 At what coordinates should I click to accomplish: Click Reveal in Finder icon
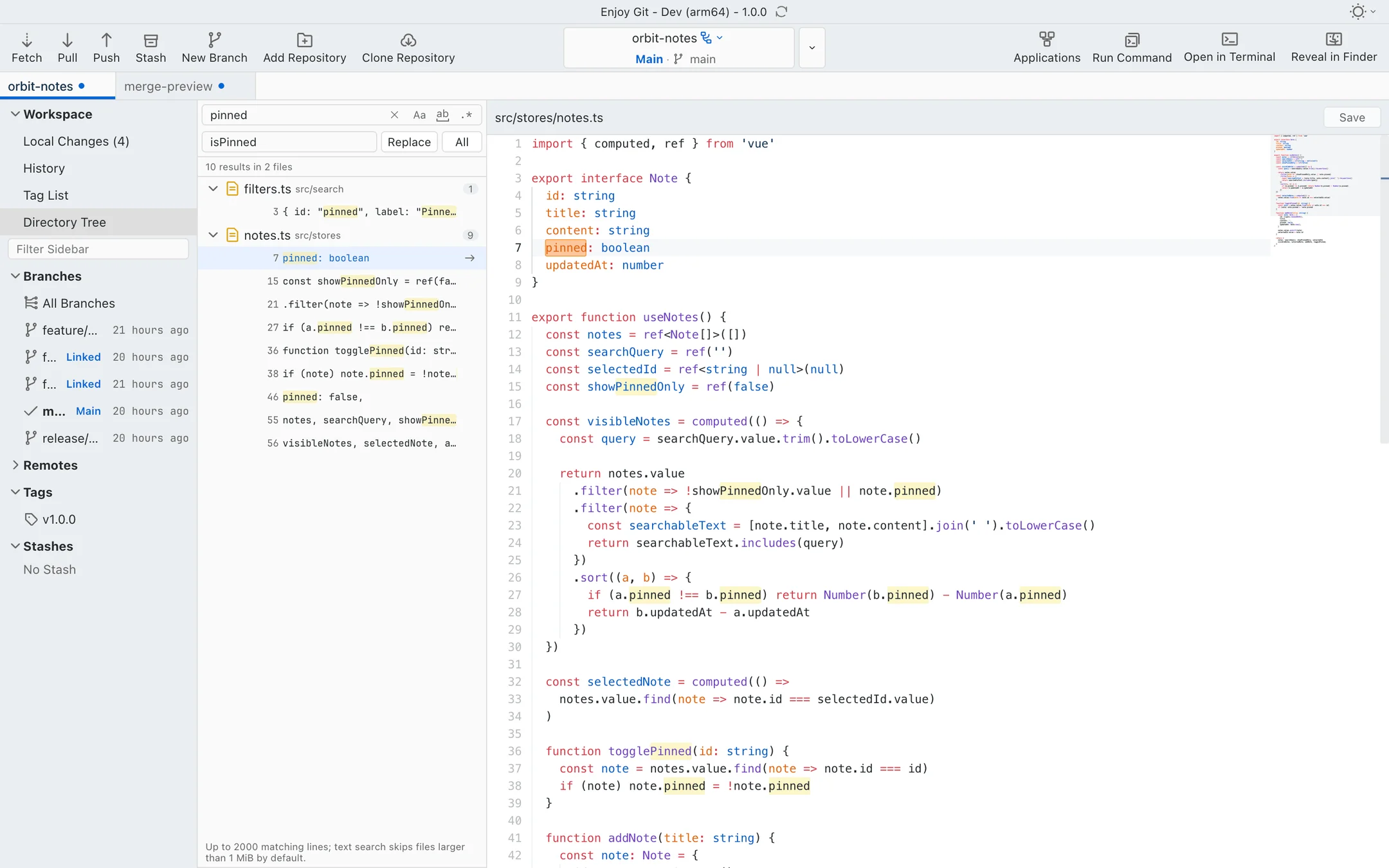pos(1334,40)
